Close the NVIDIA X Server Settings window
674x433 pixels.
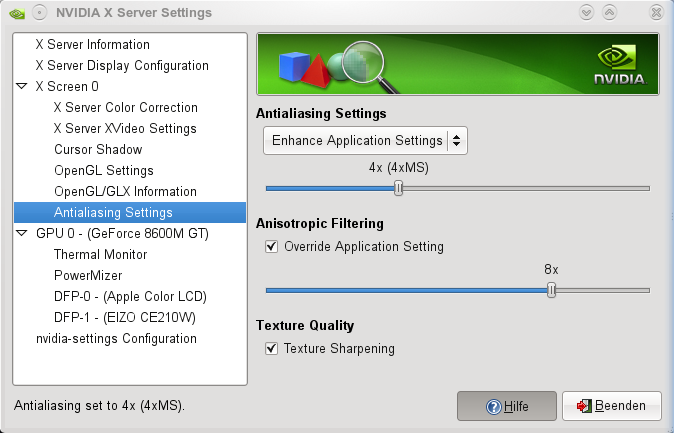pyautogui.click(x=656, y=12)
